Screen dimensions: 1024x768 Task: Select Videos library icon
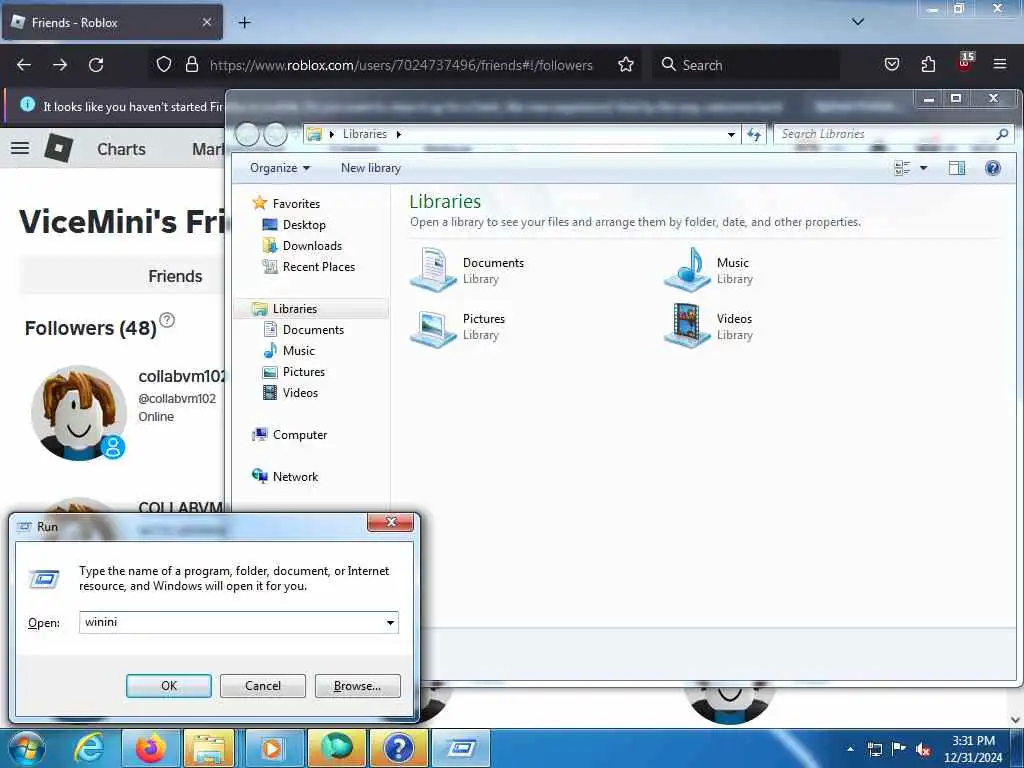click(x=687, y=326)
